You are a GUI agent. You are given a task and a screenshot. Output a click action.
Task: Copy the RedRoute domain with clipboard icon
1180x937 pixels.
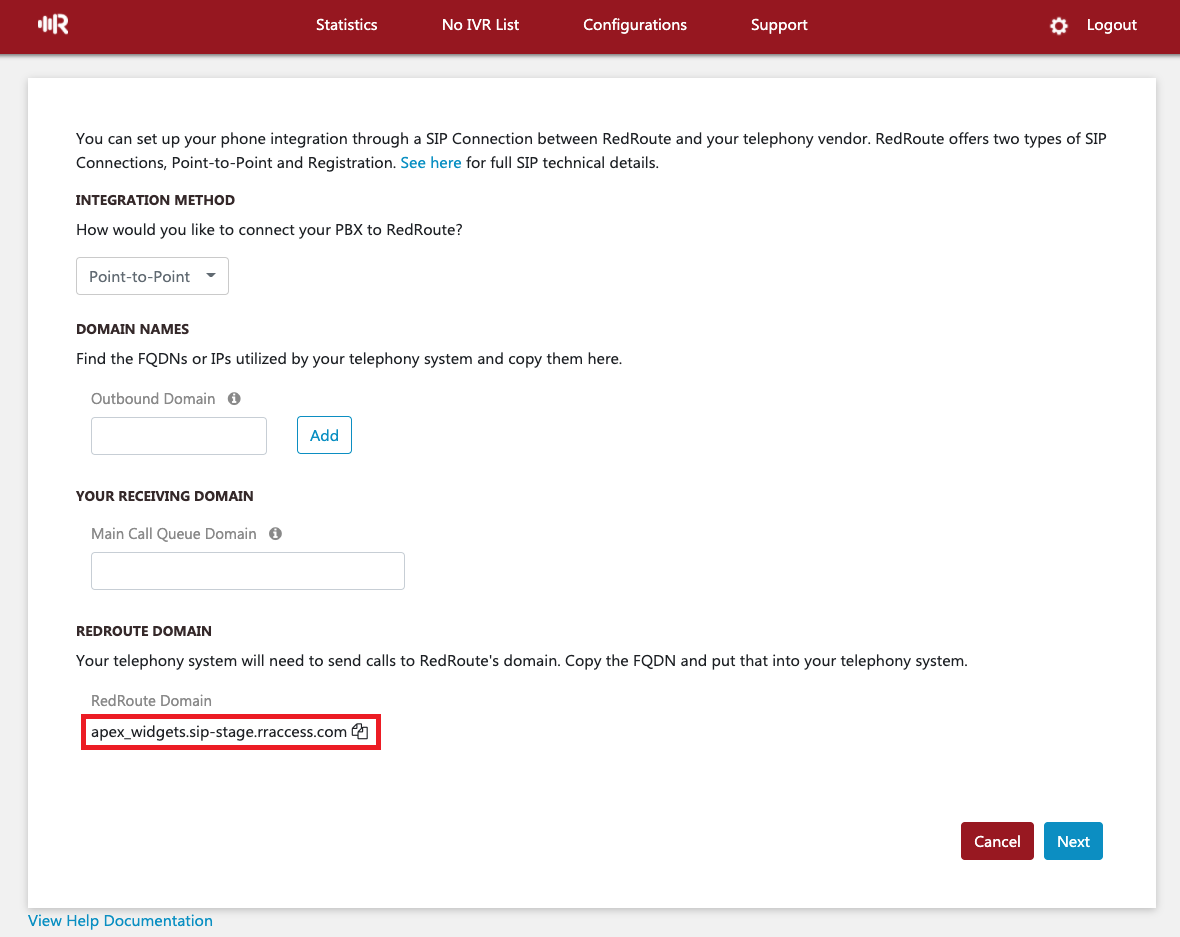click(360, 731)
